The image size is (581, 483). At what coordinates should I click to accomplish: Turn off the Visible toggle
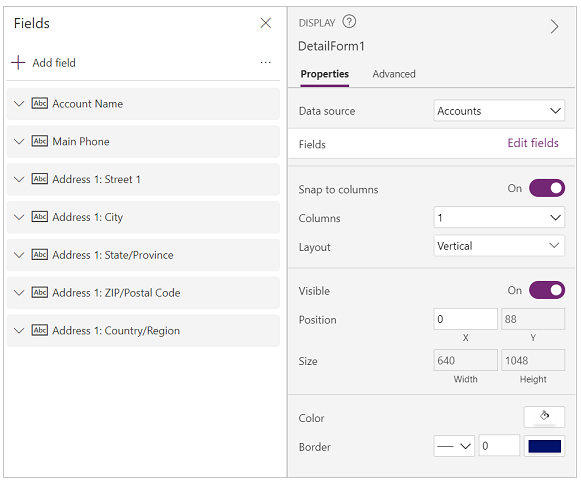click(x=547, y=290)
